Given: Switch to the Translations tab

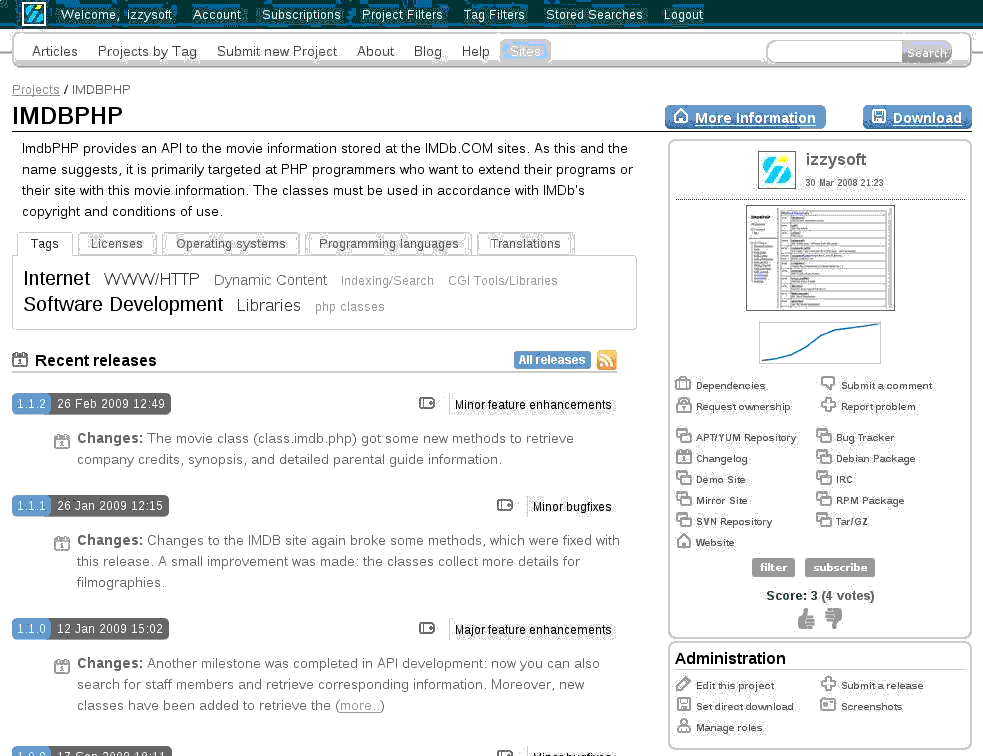Looking at the screenshot, I should [x=525, y=243].
